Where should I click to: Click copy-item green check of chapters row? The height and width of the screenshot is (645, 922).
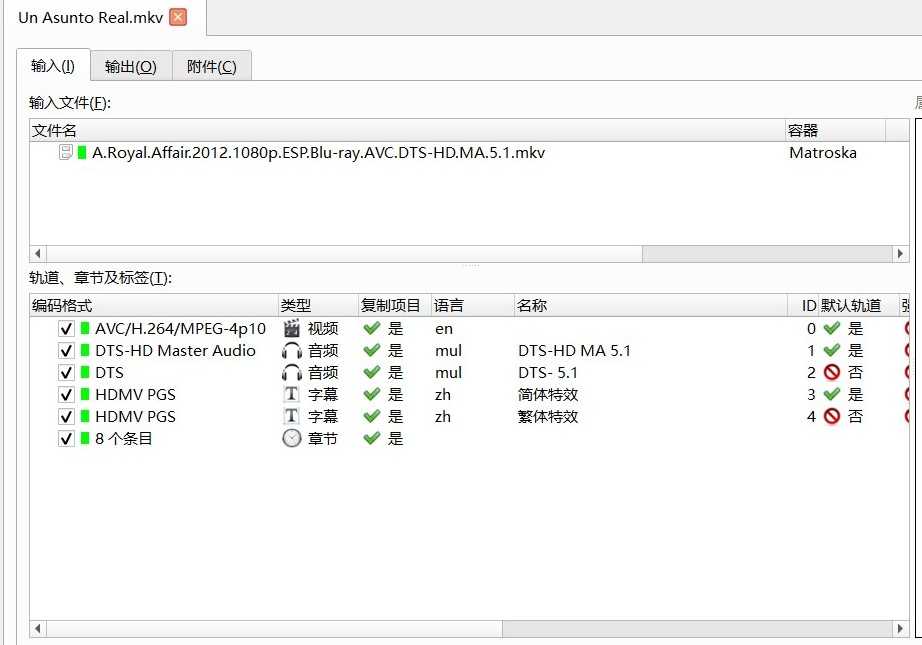372,438
